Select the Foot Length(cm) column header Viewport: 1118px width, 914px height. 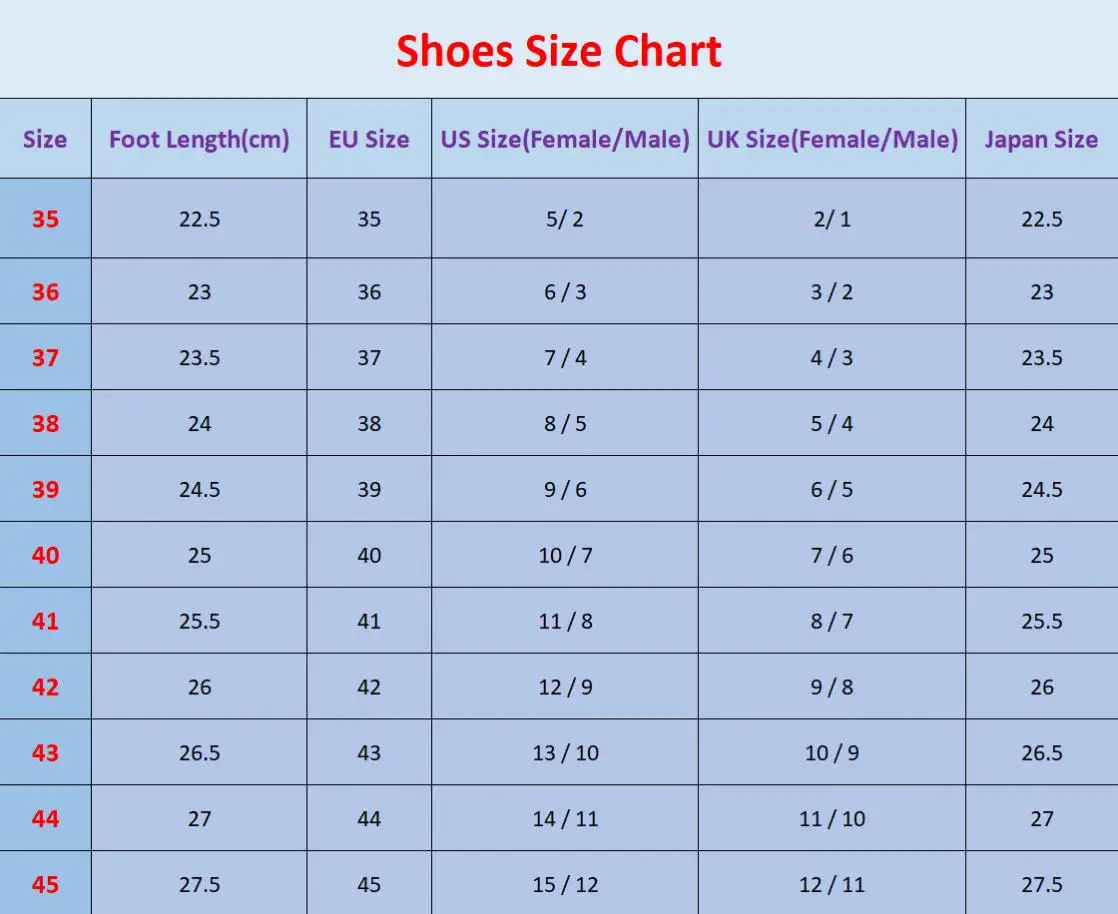point(199,139)
